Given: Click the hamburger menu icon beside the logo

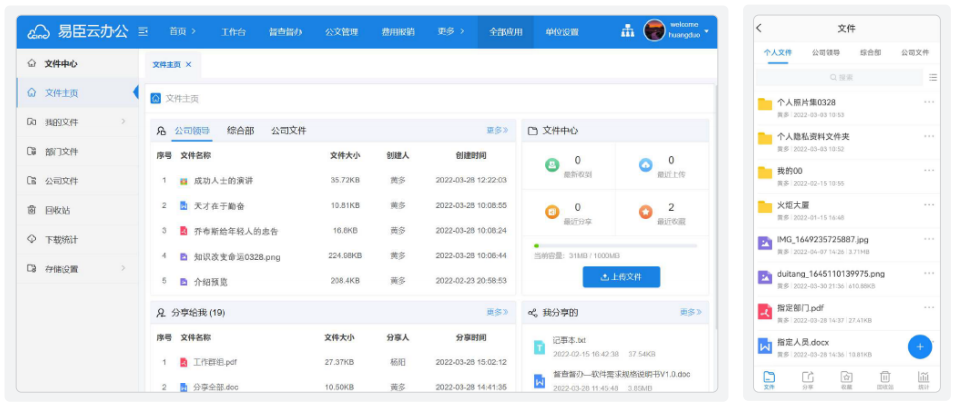Looking at the screenshot, I should click(x=144, y=32).
